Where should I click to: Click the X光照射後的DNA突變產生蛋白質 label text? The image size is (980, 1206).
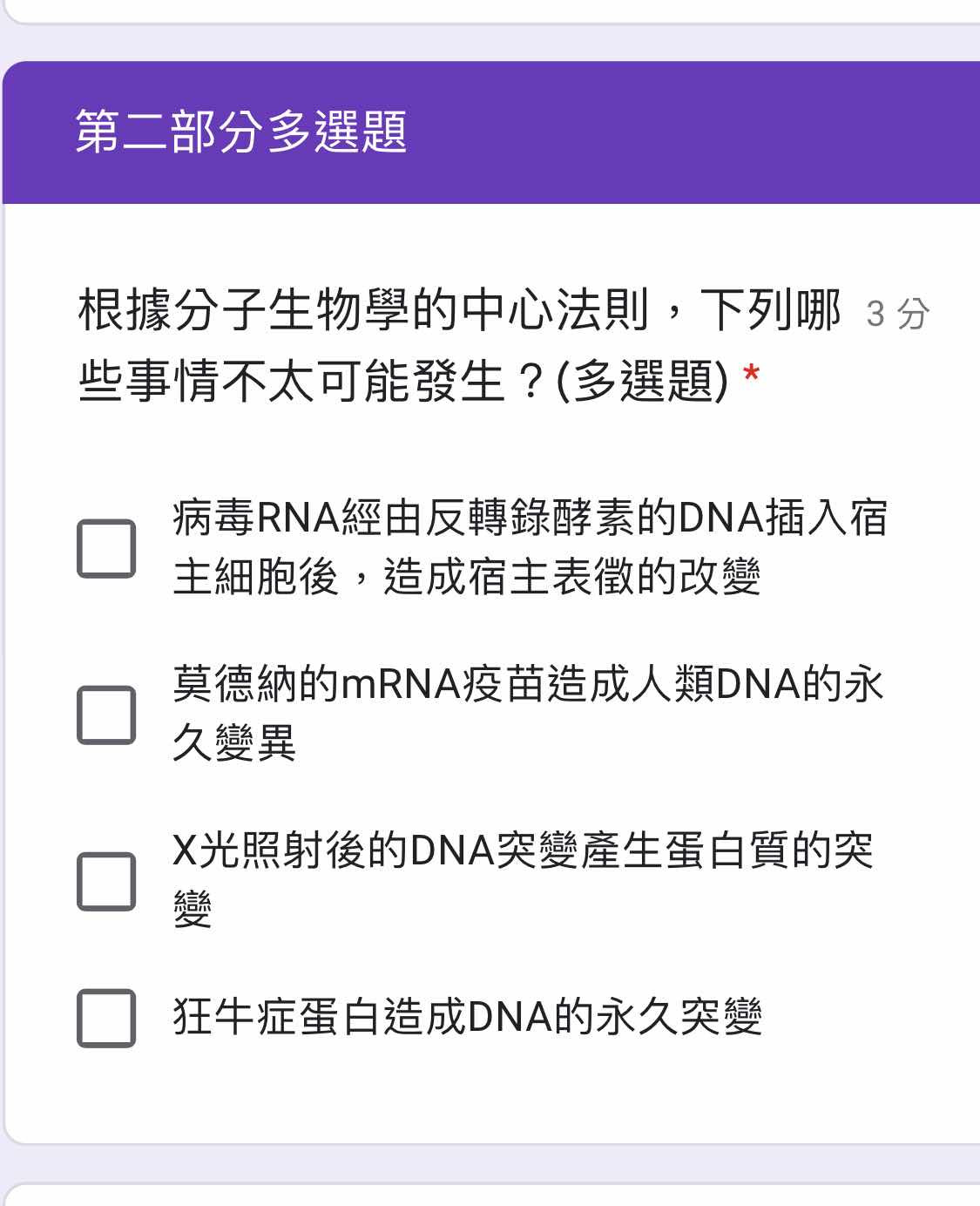tap(523, 879)
